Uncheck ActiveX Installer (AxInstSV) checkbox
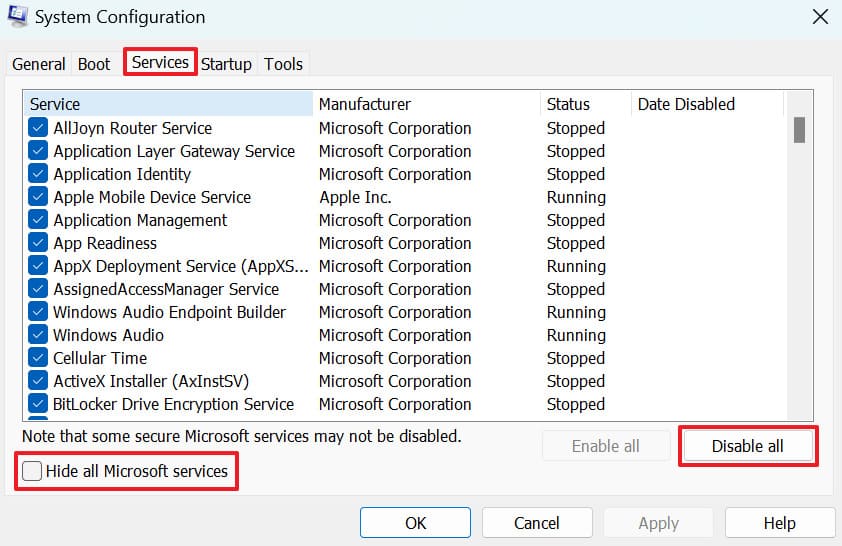 (x=38, y=381)
